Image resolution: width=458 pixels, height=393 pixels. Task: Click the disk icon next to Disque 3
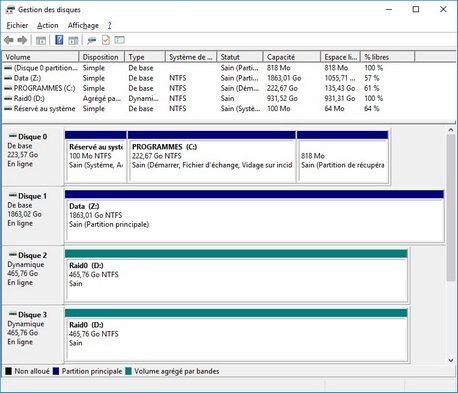tap(13, 314)
